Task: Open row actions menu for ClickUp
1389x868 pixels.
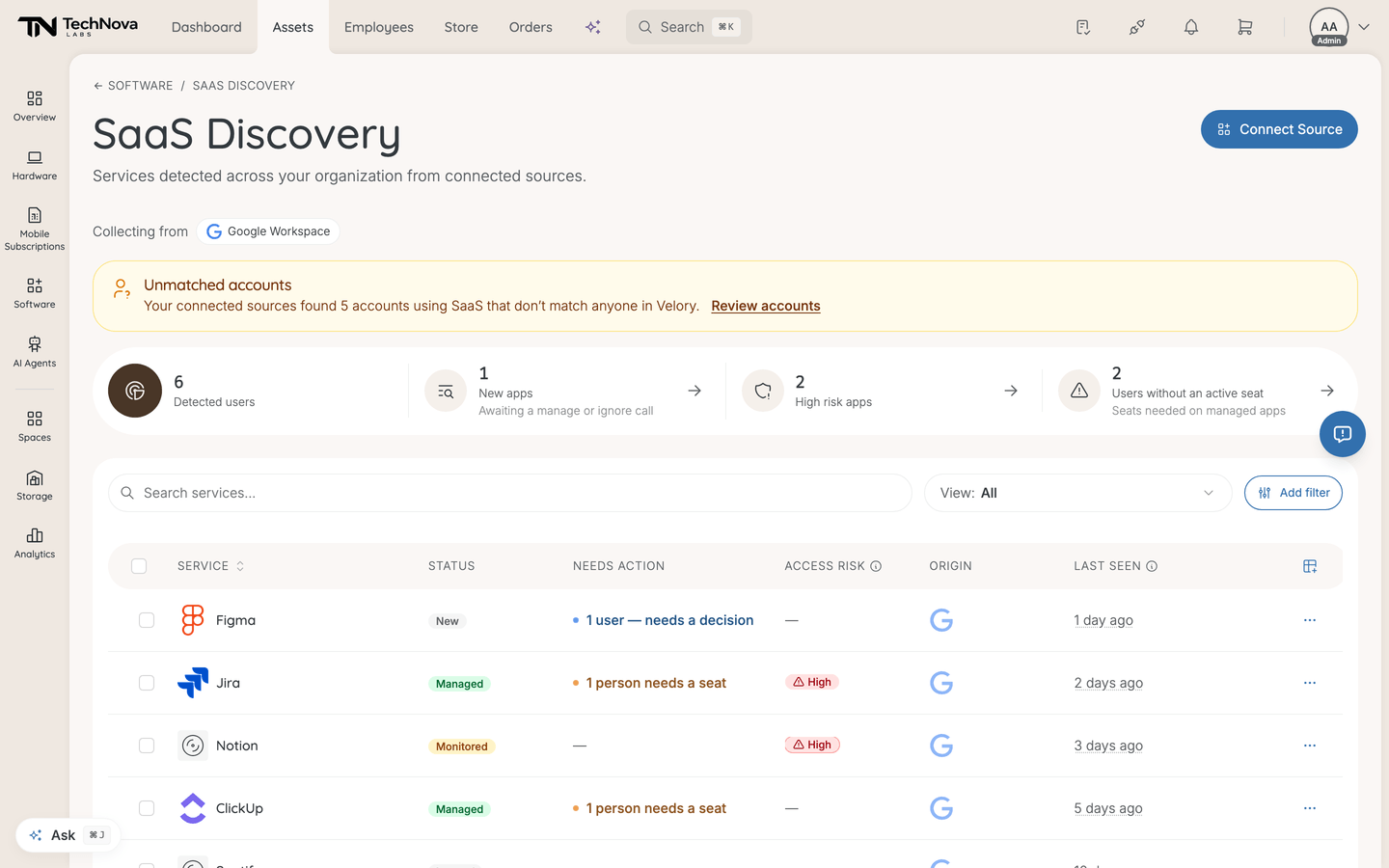Action: (x=1310, y=808)
